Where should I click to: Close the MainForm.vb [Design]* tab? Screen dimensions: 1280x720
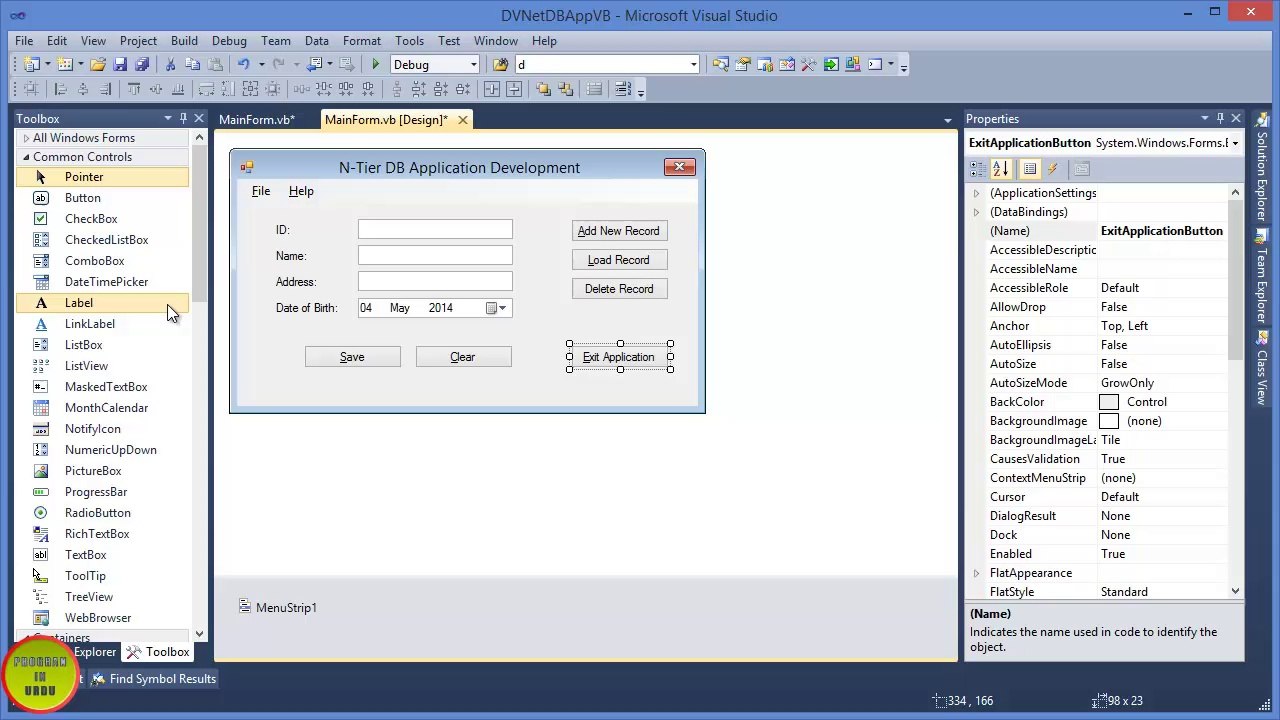pyautogui.click(x=462, y=120)
